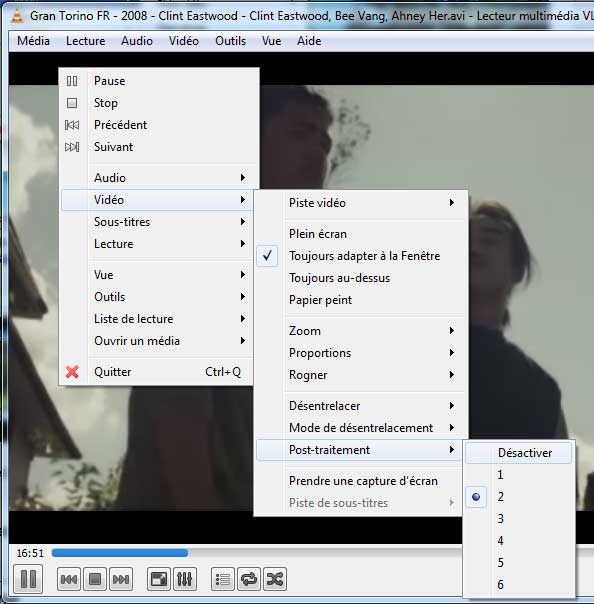Click the red X Quitter icon
Image resolution: width=594 pixels, height=604 pixels.
point(72,372)
